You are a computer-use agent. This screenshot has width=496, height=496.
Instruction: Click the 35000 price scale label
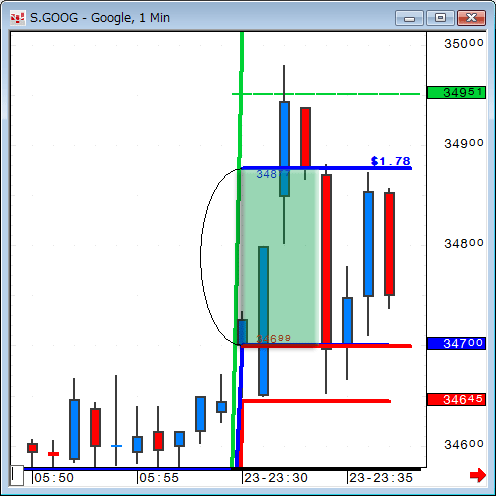pos(464,43)
